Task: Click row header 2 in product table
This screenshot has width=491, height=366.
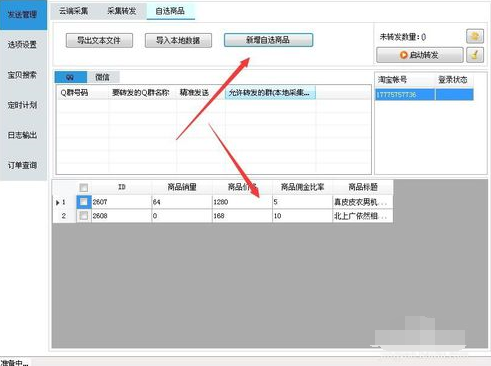Action: coord(64,216)
